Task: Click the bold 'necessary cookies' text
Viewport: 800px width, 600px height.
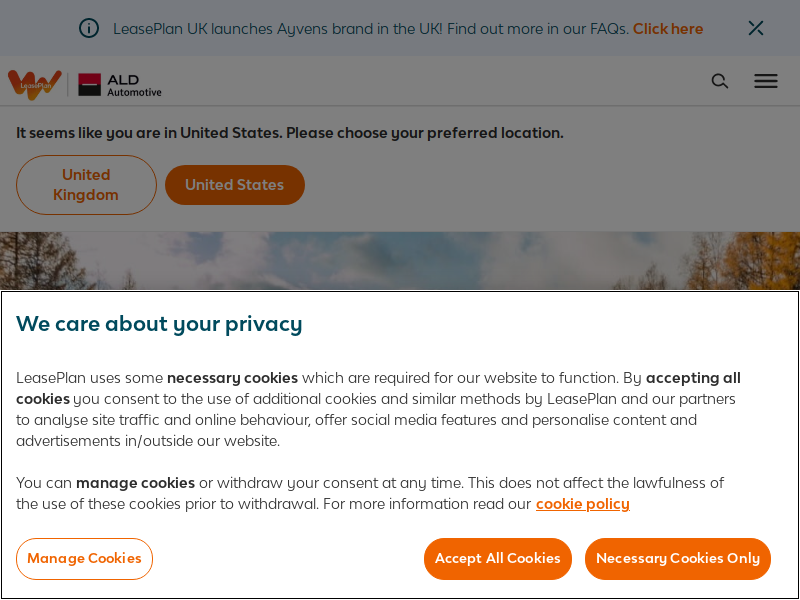Action: click(233, 378)
